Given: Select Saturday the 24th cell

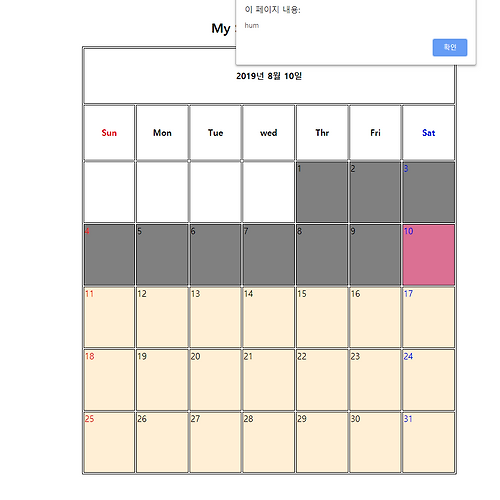Looking at the screenshot, I should 428,380.
